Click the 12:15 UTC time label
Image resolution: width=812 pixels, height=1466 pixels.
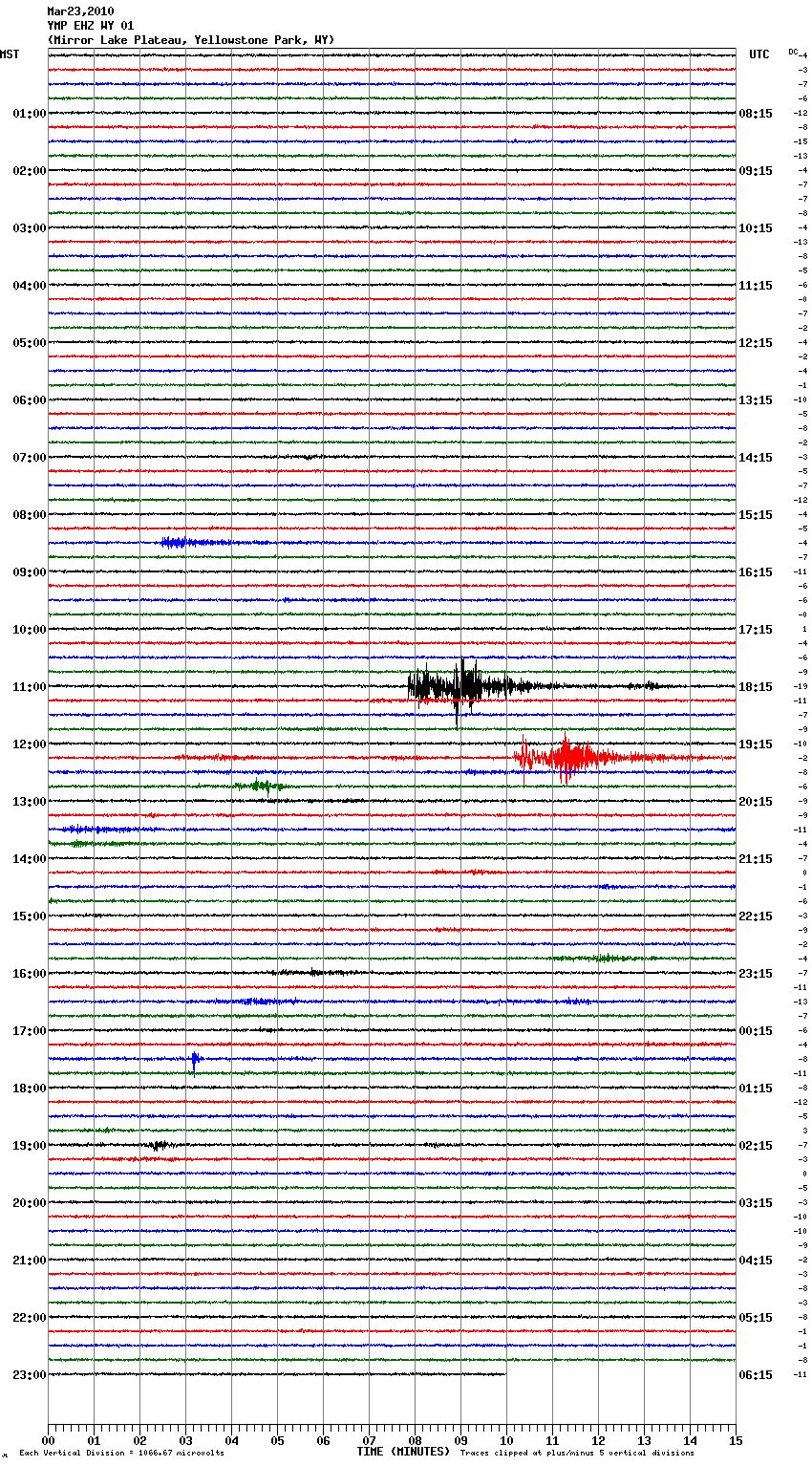pos(756,343)
